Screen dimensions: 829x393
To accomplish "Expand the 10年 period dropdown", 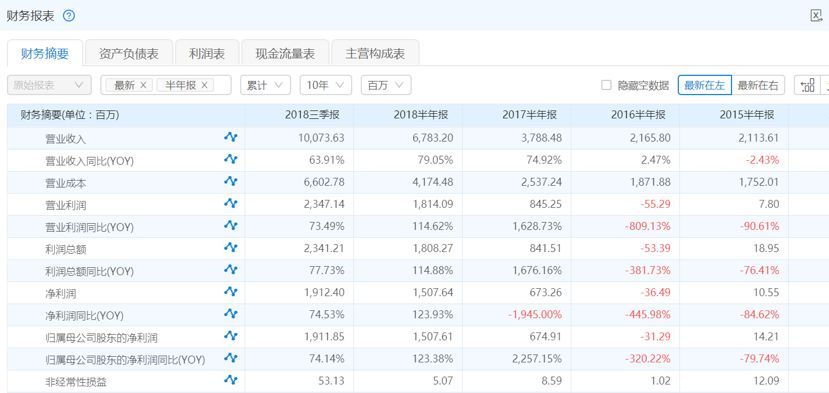I will coord(326,85).
